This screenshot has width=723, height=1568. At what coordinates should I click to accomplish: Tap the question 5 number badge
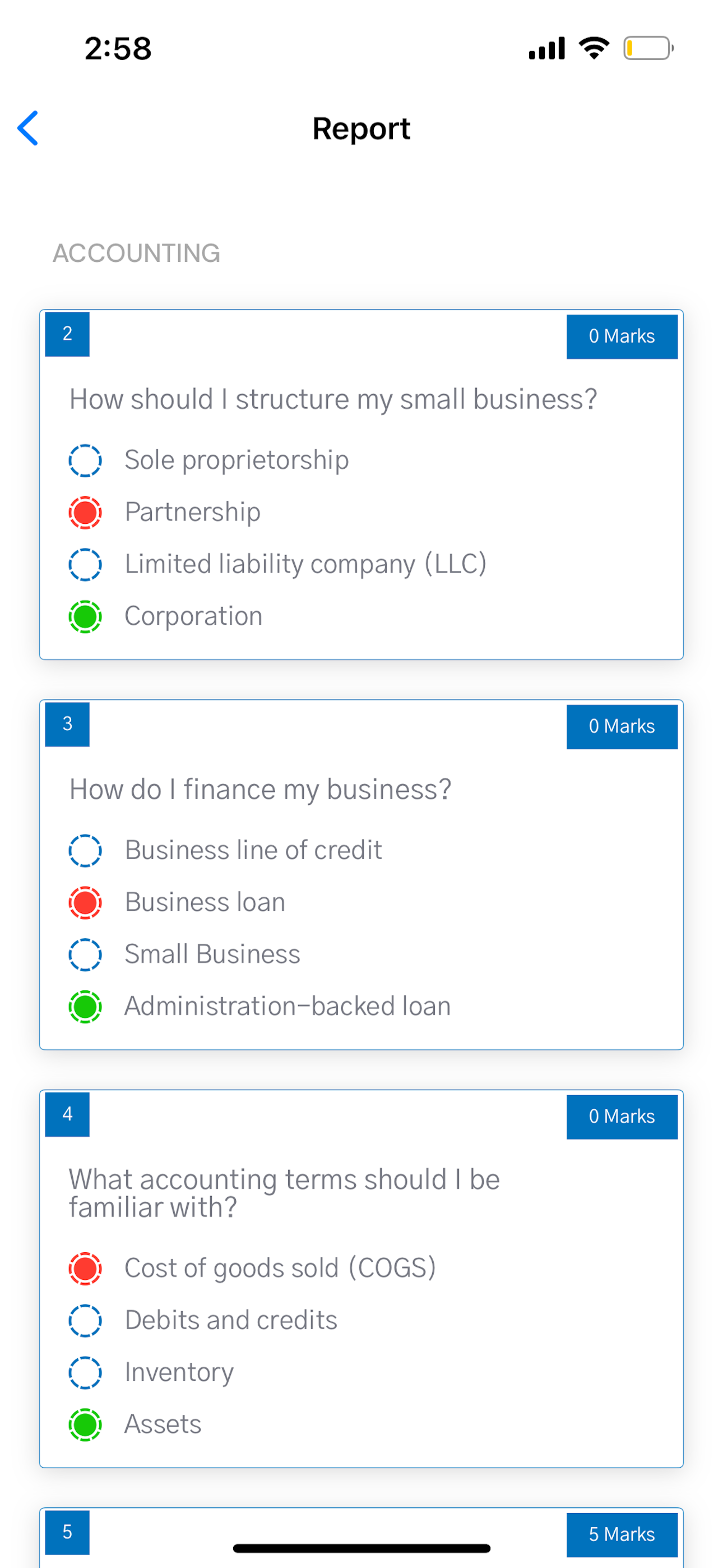(x=68, y=1532)
